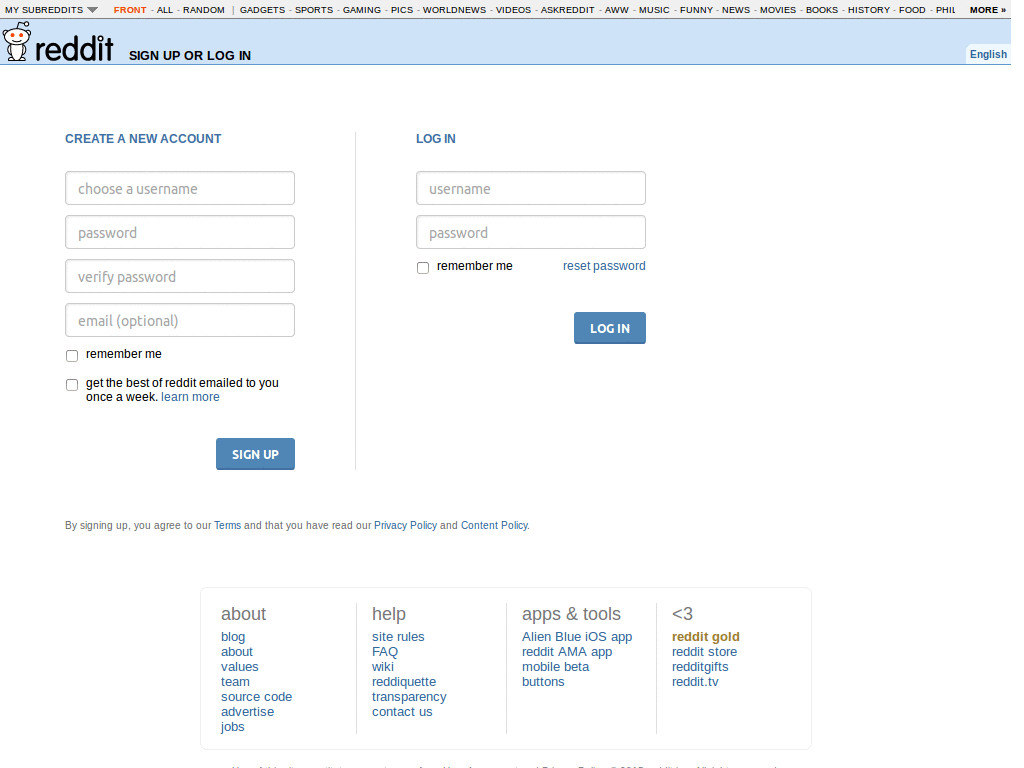Open the wiki footer link

point(383,667)
